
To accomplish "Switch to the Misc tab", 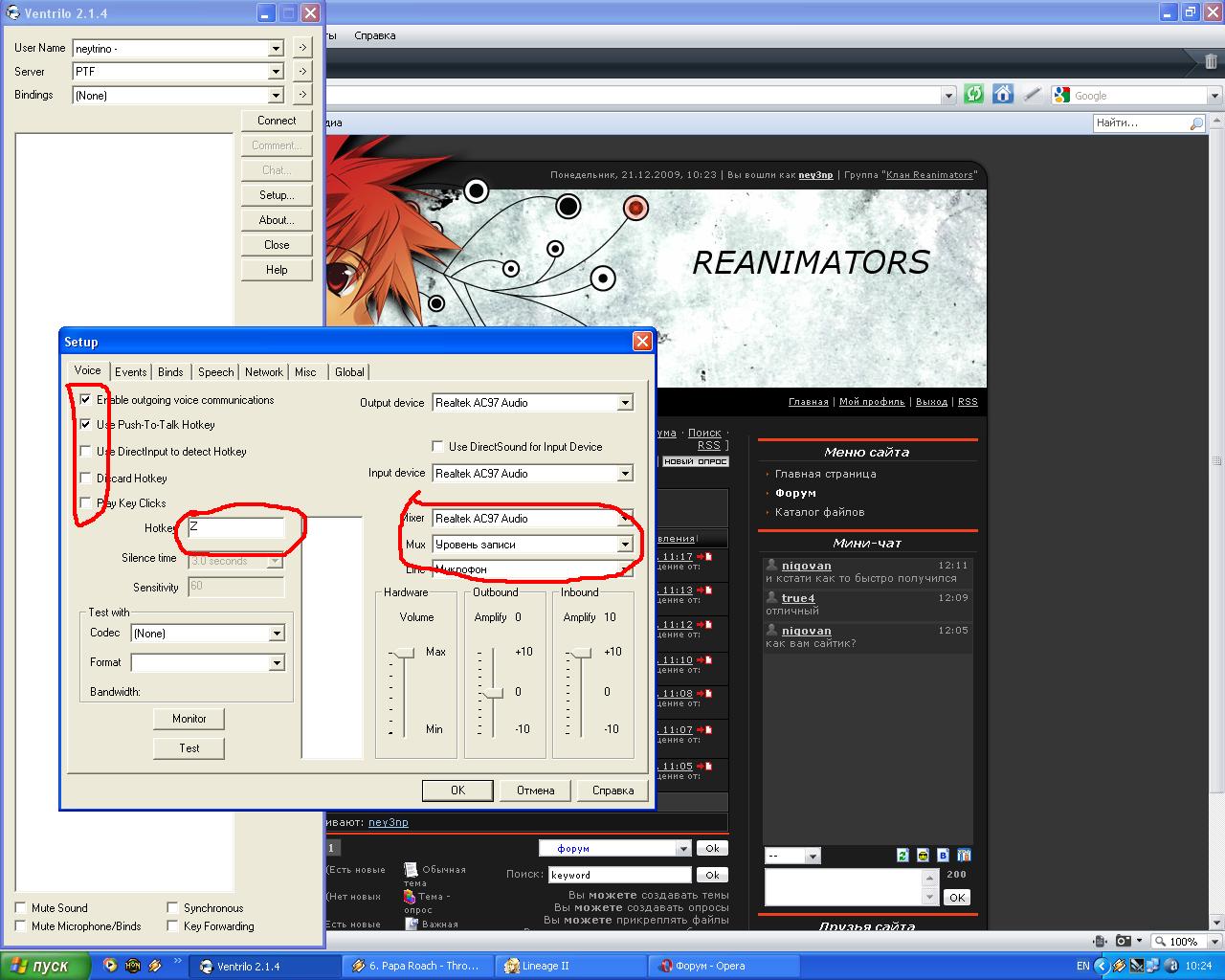I will (x=305, y=372).
